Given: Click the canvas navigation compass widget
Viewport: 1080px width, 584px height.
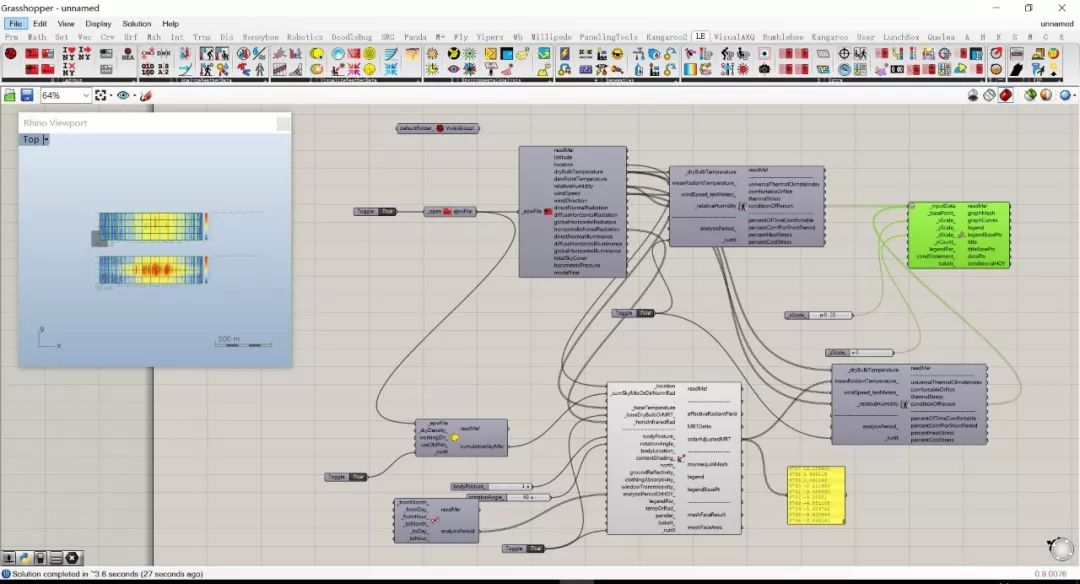Looking at the screenshot, I should (1061, 549).
